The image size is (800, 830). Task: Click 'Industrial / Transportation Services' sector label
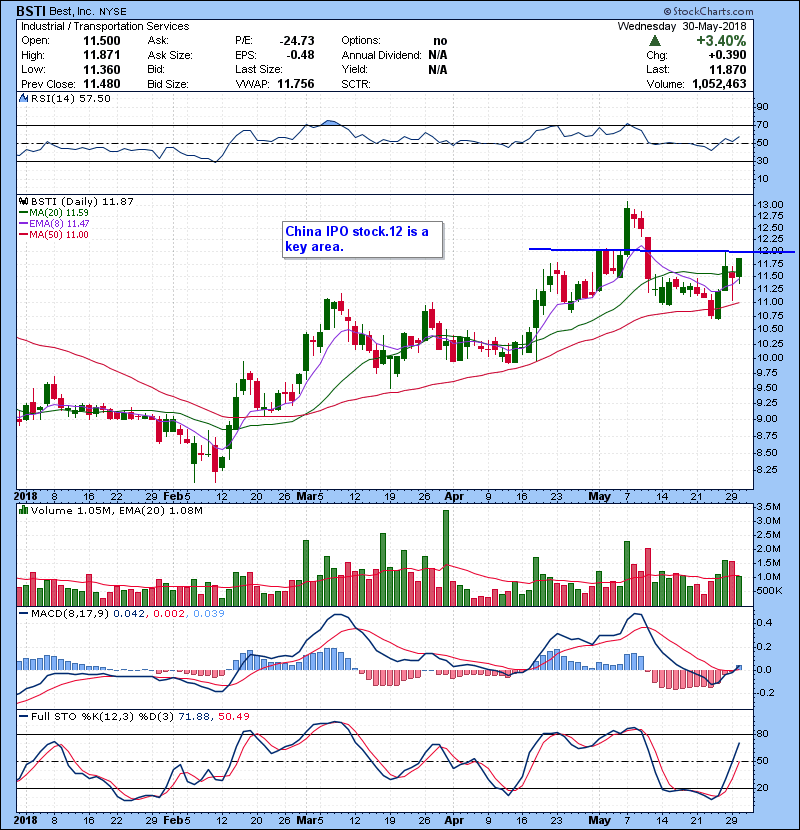click(x=105, y=26)
